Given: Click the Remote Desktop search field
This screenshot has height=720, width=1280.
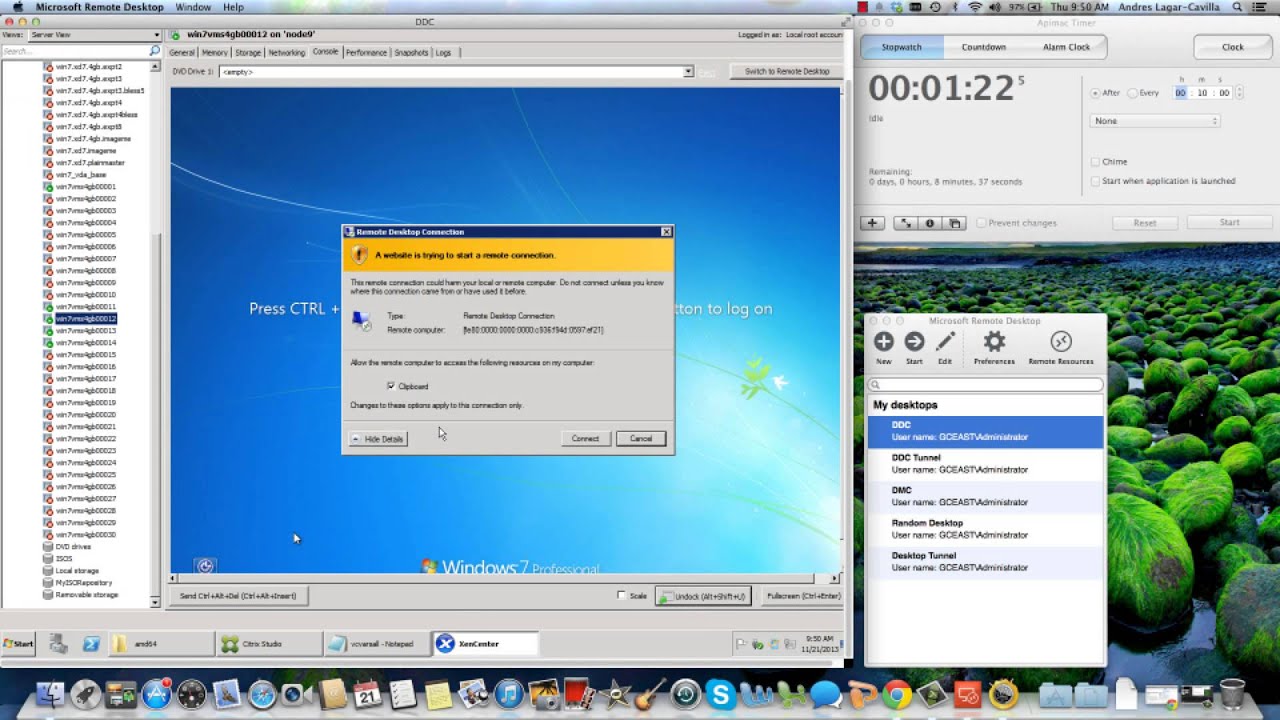Looking at the screenshot, I should [x=985, y=385].
